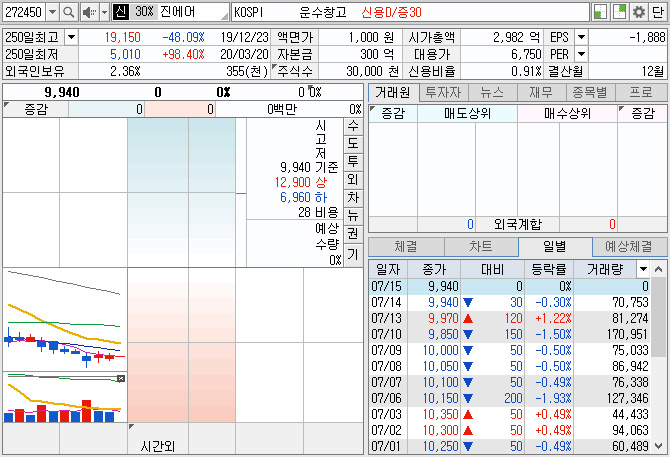670x457 pixels.
Task: Click the 07/14 row closing price 9,940
Action: (x=443, y=302)
